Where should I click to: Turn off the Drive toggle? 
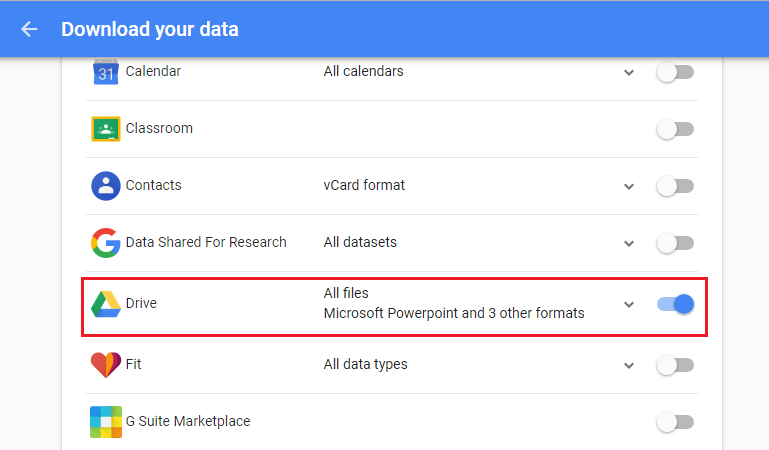(x=675, y=304)
